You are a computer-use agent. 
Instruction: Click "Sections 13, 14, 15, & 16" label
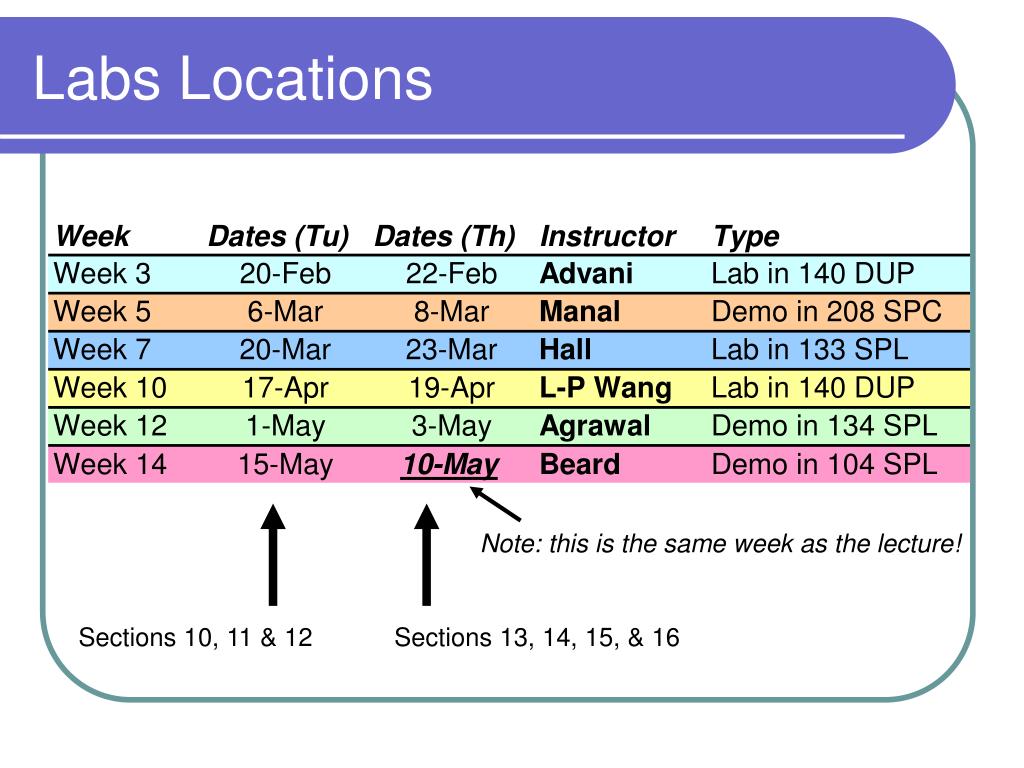[537, 637]
